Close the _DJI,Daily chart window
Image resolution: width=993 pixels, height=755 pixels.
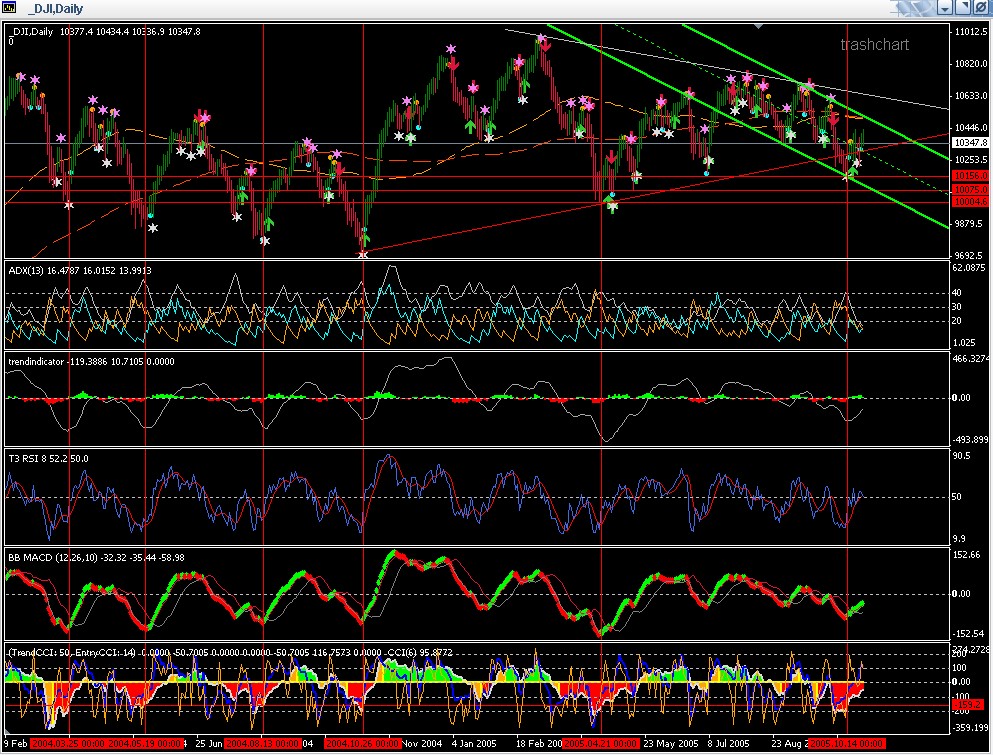(x=980, y=8)
